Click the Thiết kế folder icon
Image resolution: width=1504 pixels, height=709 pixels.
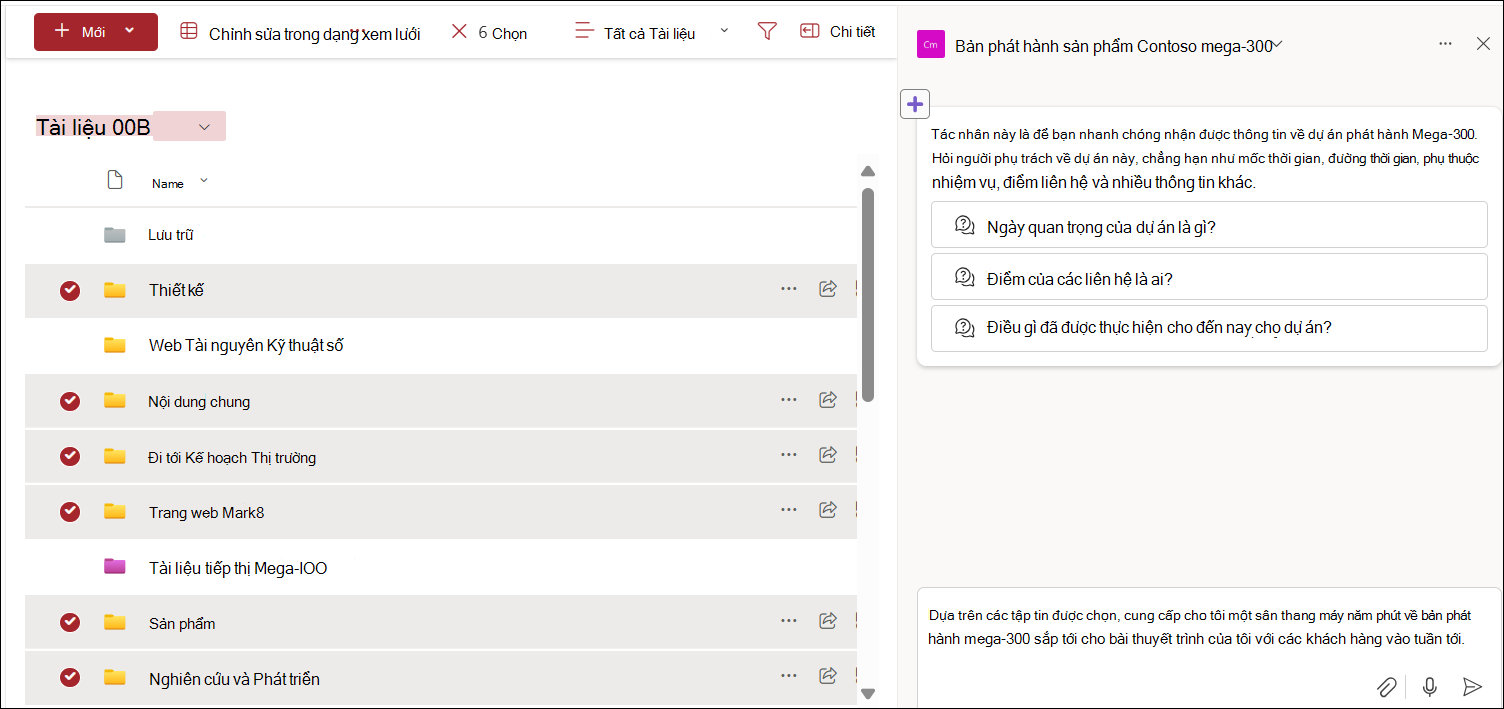[115, 290]
